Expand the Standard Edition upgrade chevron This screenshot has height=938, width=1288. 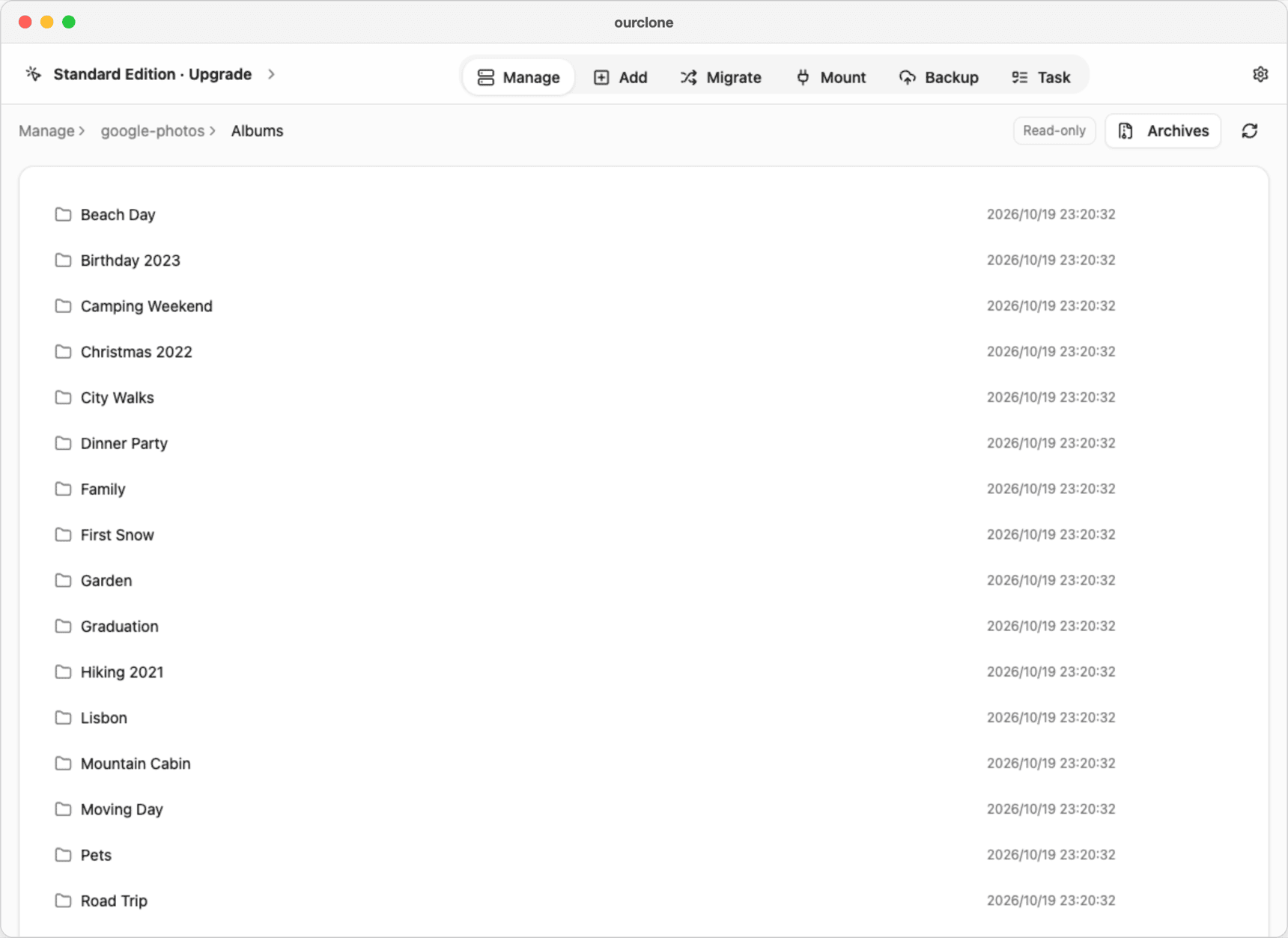(271, 74)
